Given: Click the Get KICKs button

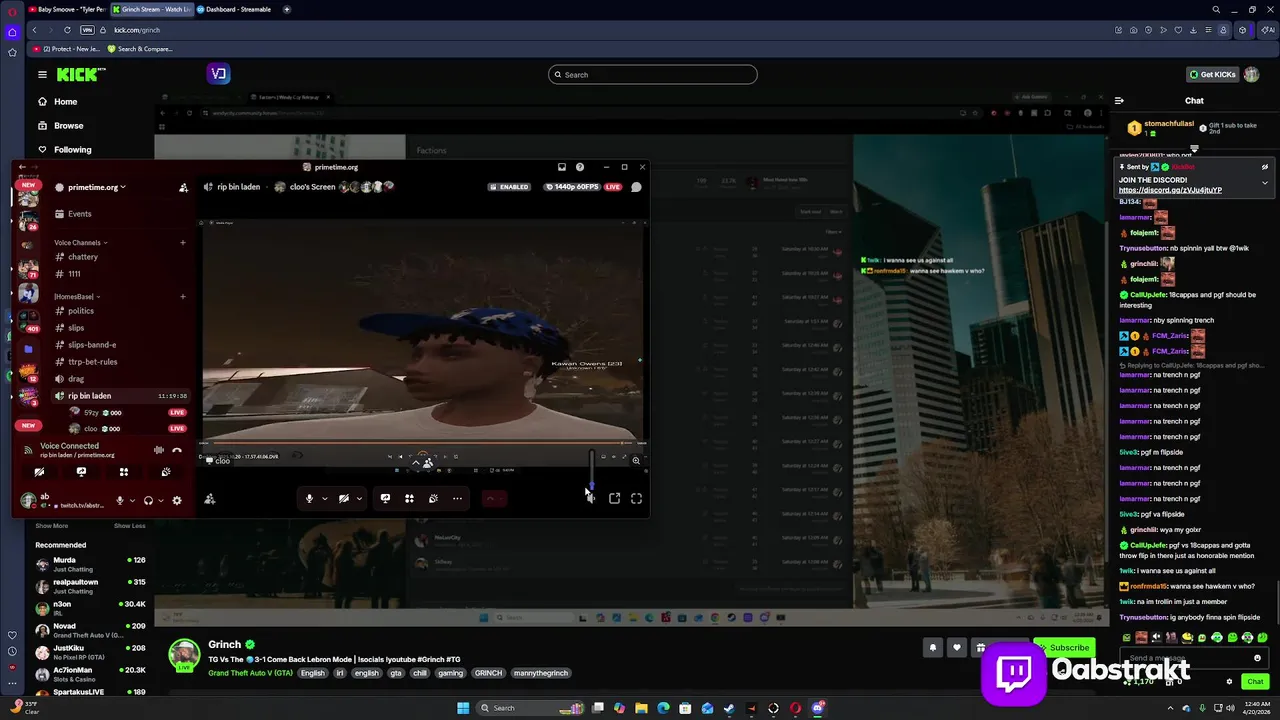Looking at the screenshot, I should 1212,75.
